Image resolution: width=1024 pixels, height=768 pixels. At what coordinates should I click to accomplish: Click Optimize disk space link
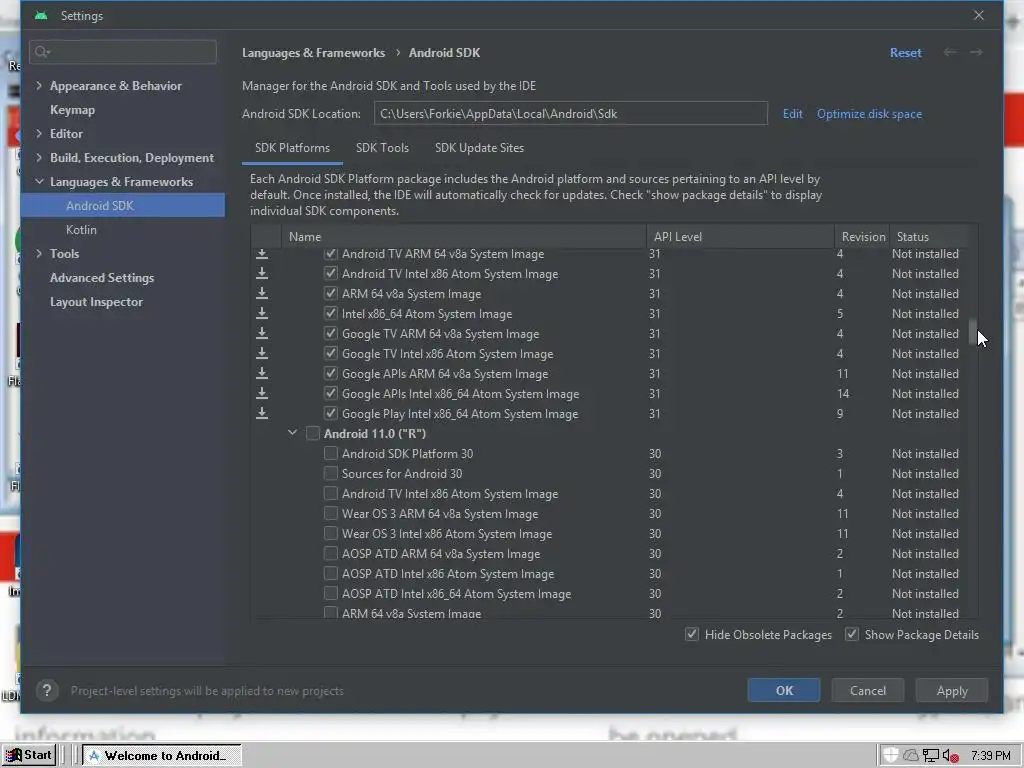point(869,114)
